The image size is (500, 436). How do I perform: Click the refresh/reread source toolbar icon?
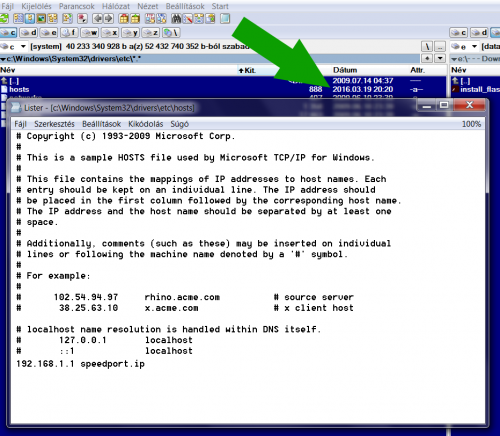[4, 18]
